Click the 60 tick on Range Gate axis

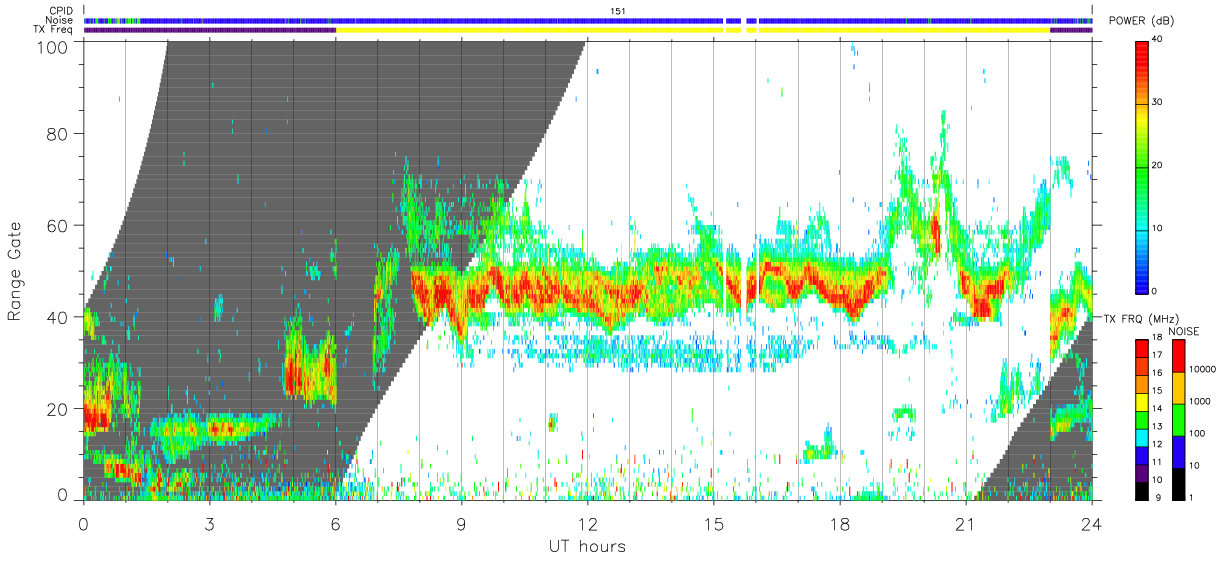[x=57, y=225]
